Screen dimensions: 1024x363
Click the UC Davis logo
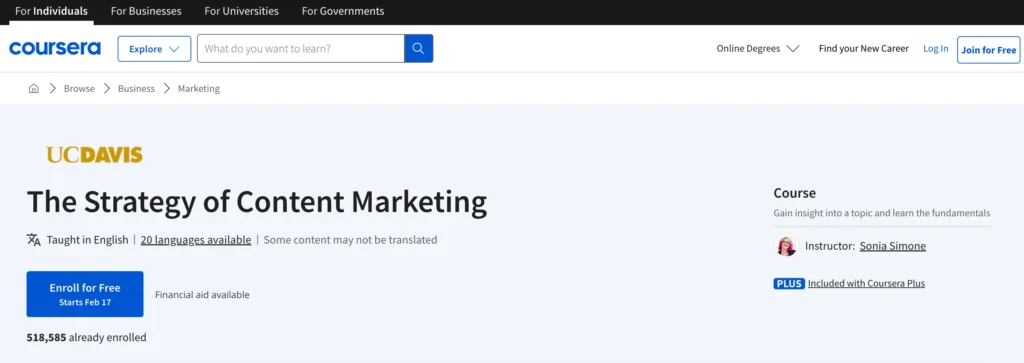94,155
